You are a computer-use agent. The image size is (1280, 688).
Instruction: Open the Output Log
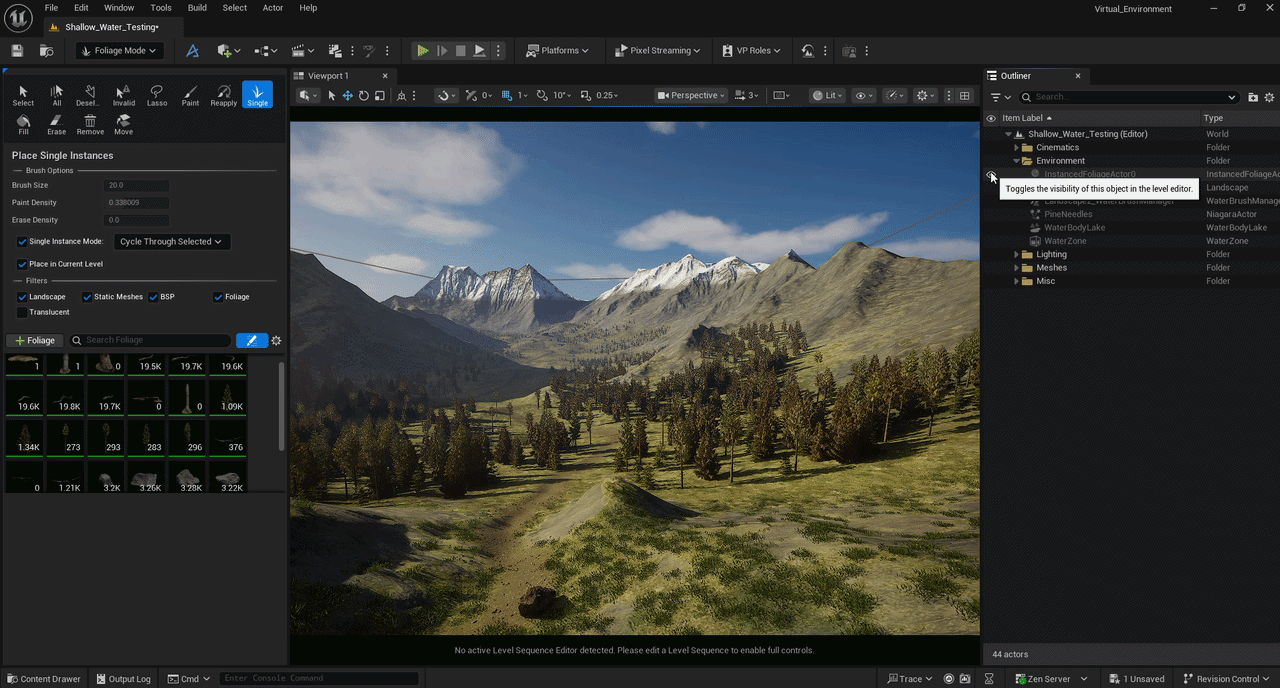tap(123, 679)
